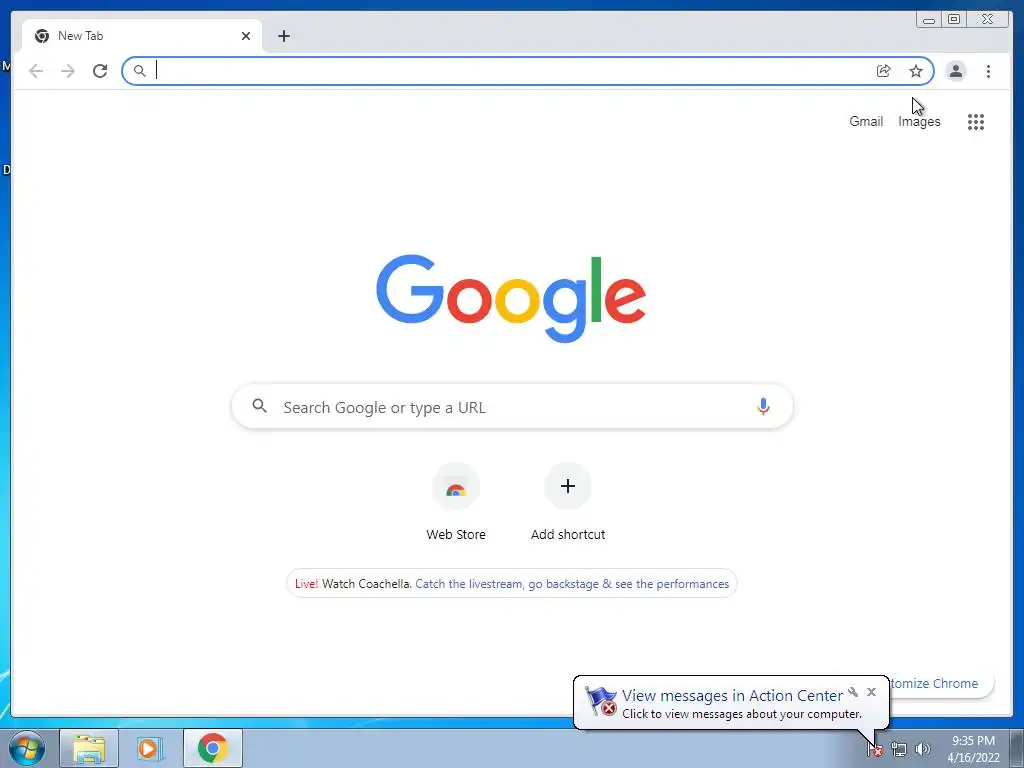The height and width of the screenshot is (768, 1024).
Task: Close the Action Center notification balloon
Action: click(x=871, y=692)
